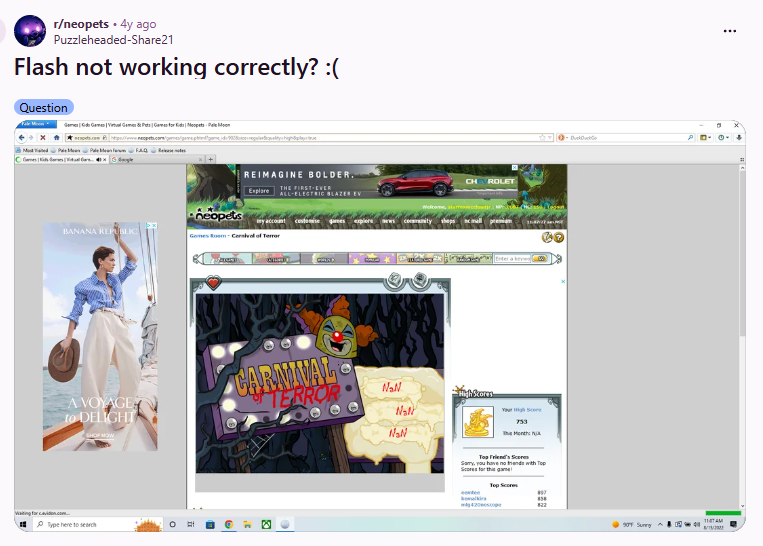
Task: Open the Release notes bookmark
Action: (x=168, y=150)
